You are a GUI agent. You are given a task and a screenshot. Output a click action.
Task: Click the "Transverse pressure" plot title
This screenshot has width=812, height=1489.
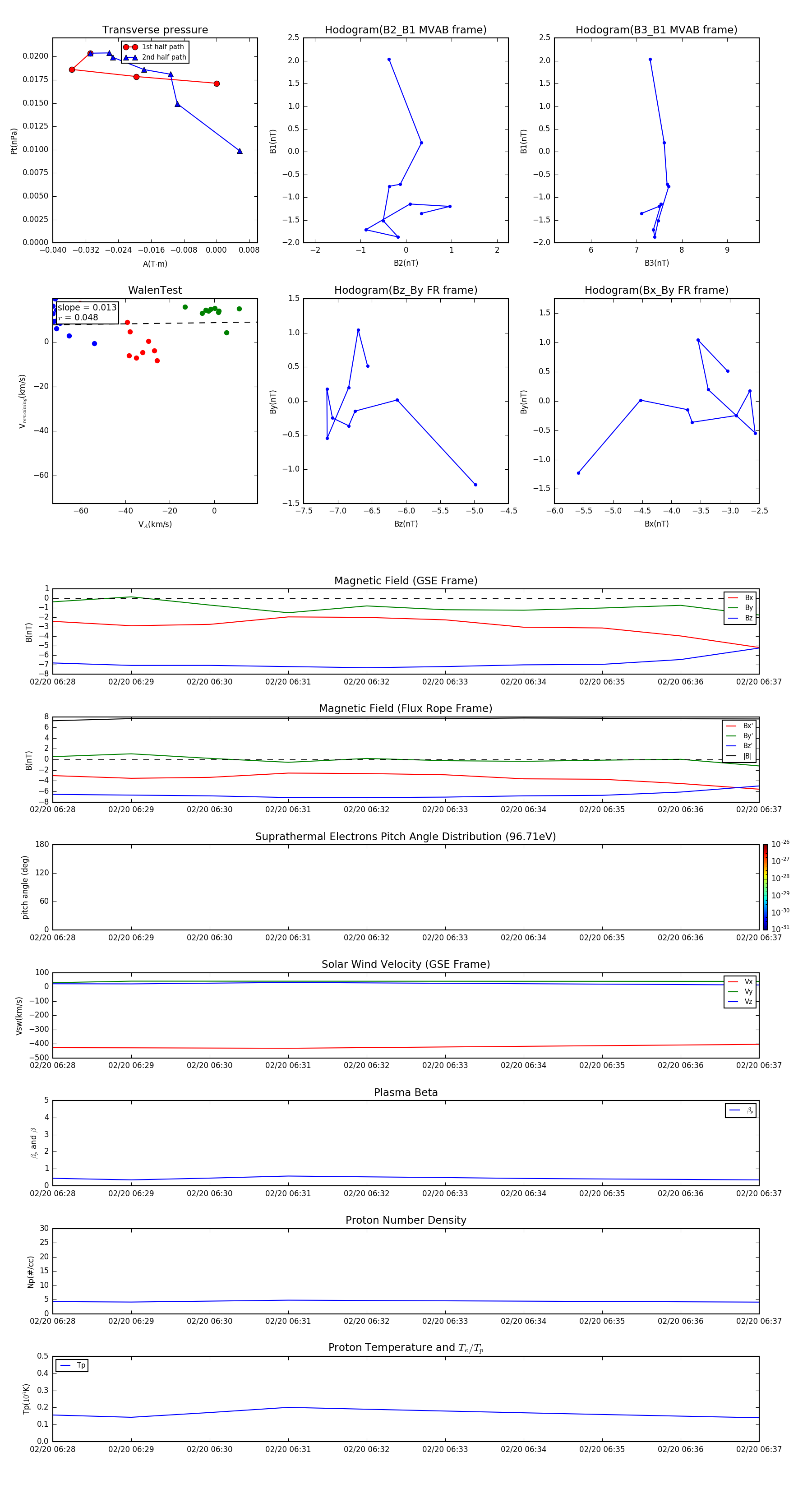coord(155,30)
